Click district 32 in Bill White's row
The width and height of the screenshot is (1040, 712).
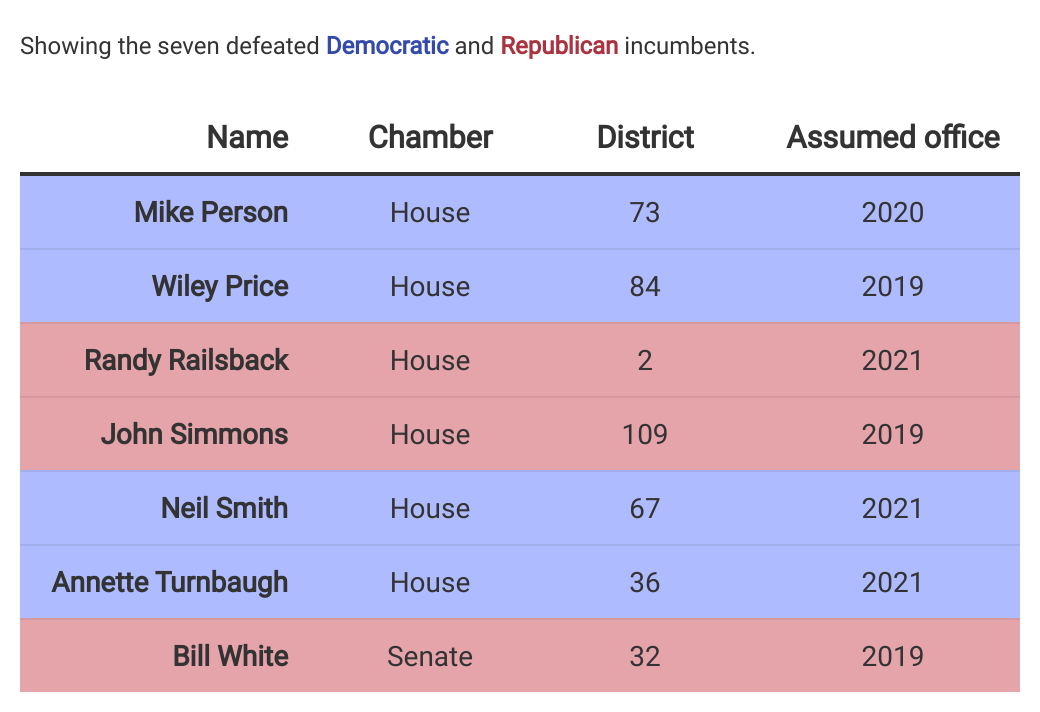coord(645,656)
